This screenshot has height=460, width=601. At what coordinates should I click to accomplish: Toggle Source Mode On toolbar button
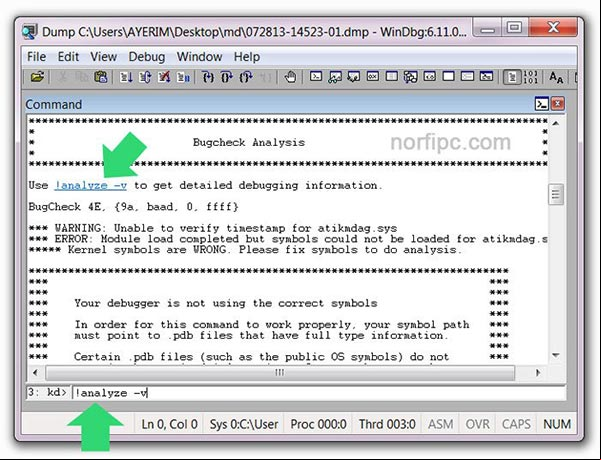(x=512, y=77)
